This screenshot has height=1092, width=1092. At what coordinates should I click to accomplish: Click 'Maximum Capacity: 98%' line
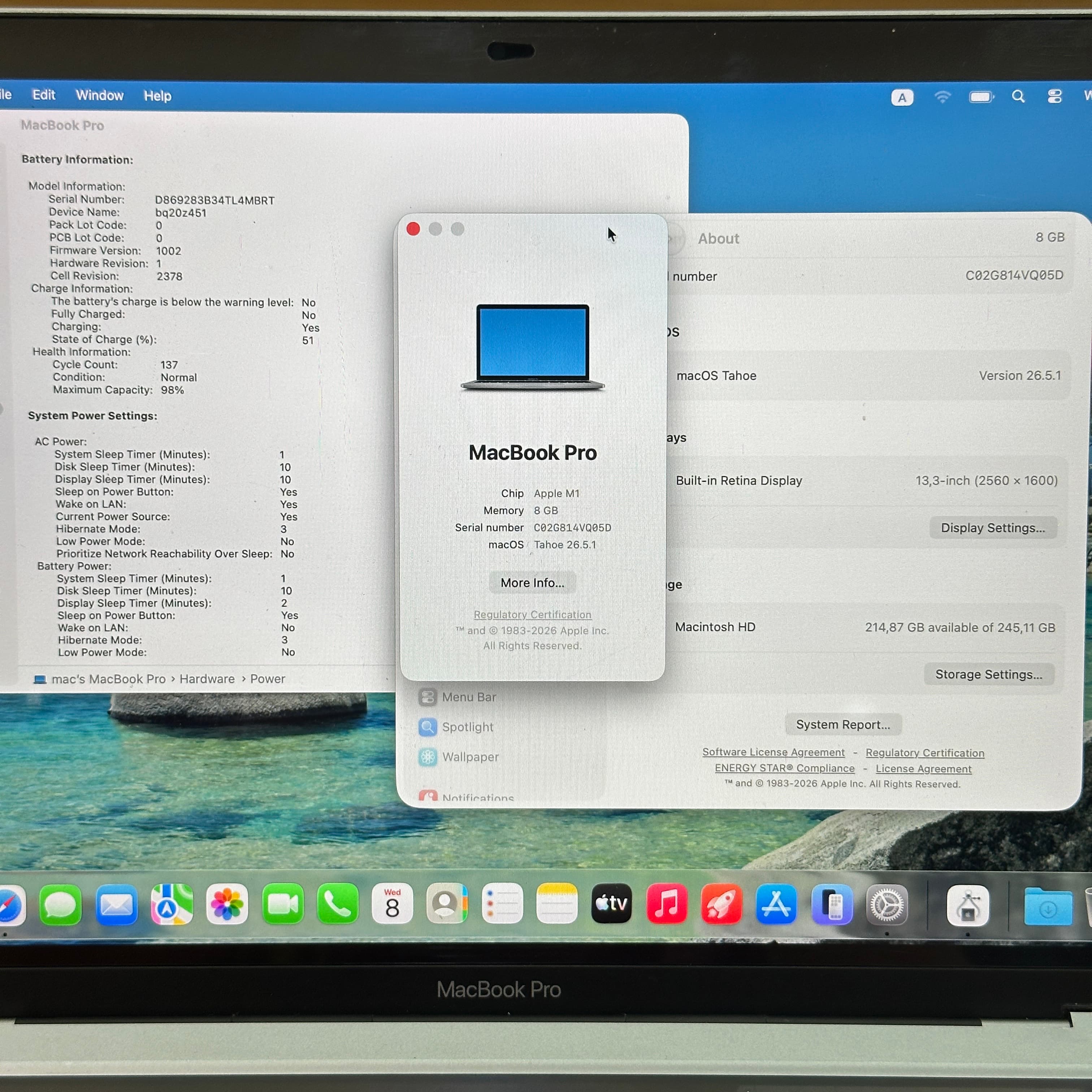click(118, 390)
